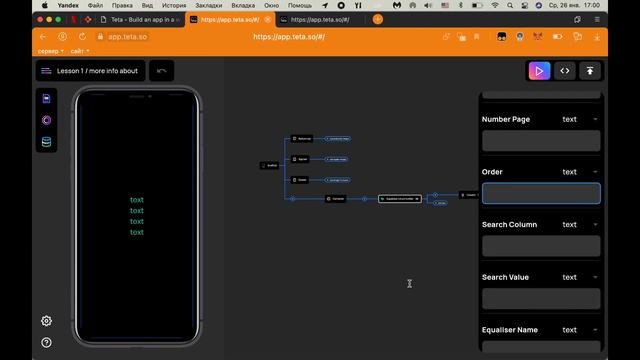Viewport: 640px width, 360px height.
Task: Open the Order type dropdown
Action: pyautogui.click(x=580, y=172)
